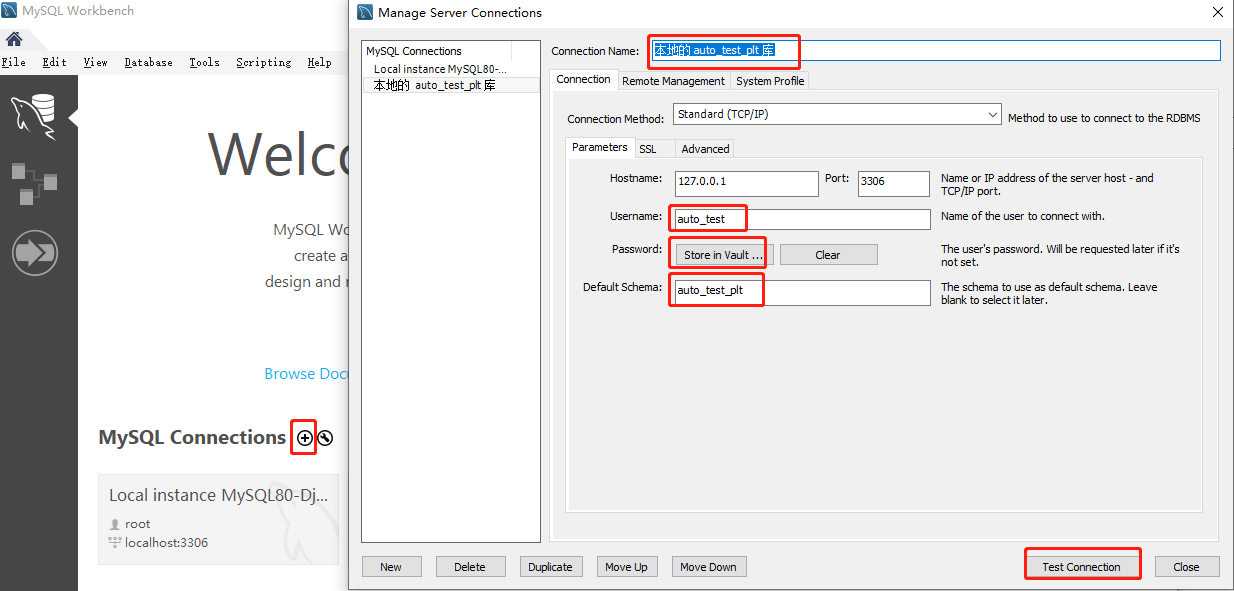Screen dimensions: 1234x591
Task: Add a new MySQL connection with plus icon
Action: (304, 438)
